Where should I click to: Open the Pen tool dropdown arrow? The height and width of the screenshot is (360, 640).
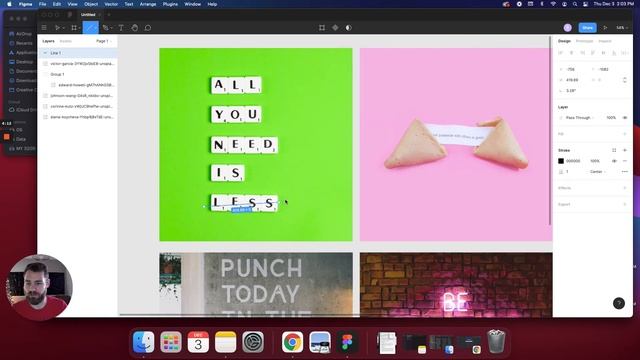pyautogui.click(x=111, y=28)
